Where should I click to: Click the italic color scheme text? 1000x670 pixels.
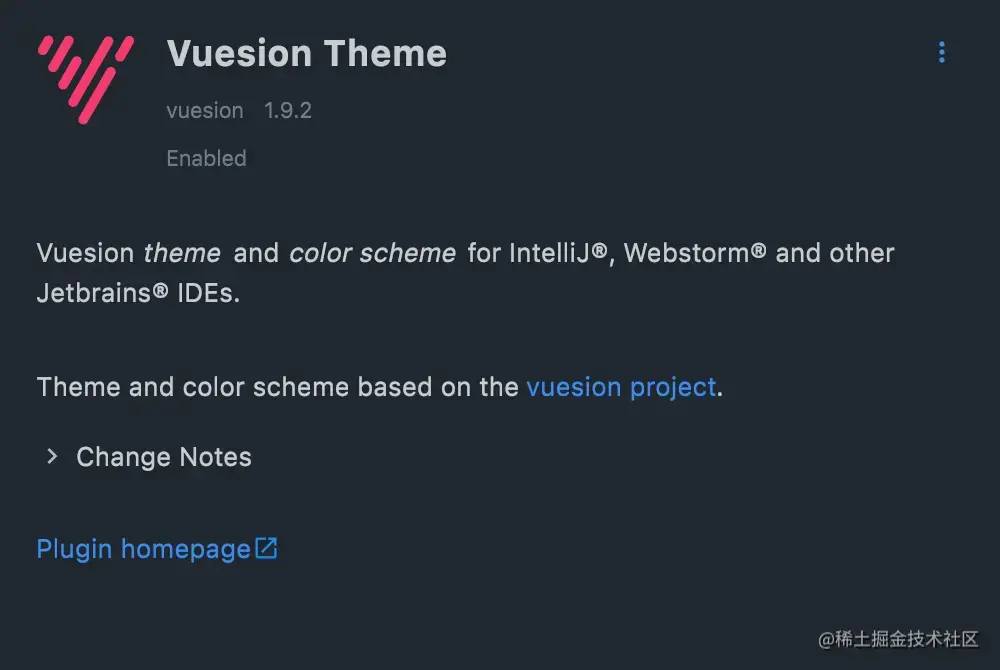coord(372,253)
